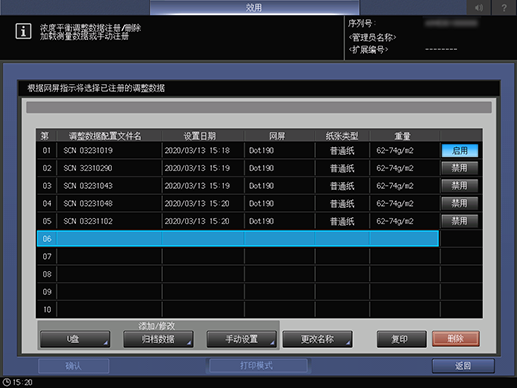
Task: Click the 复印 button
Action: (401, 339)
